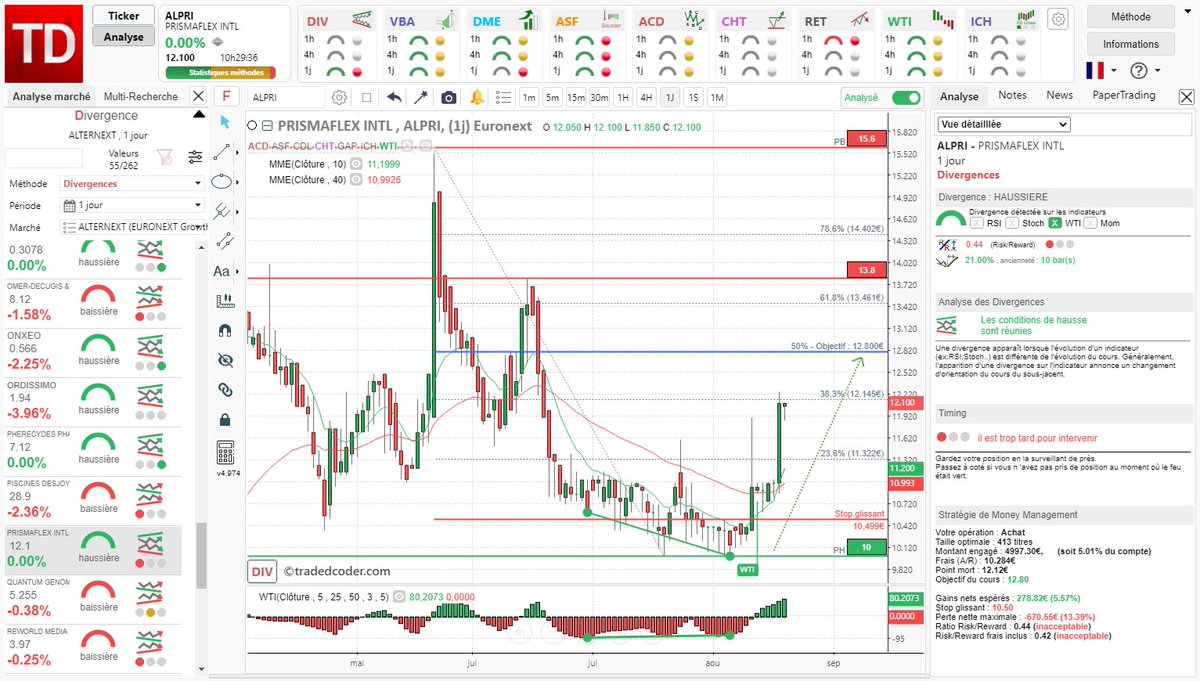This screenshot has height=681, width=1200.
Task: Open the Vue détaillée dropdown
Action: [1004, 124]
